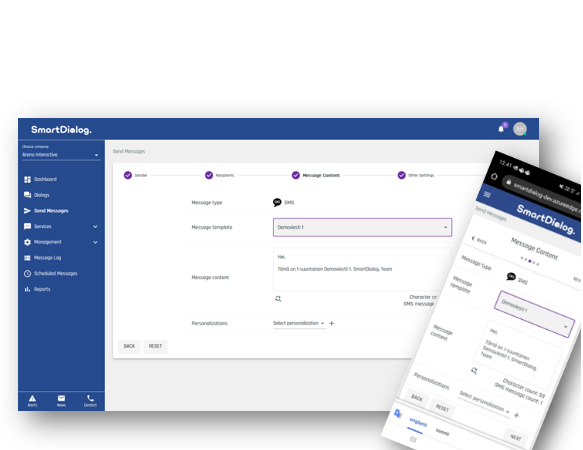Open the Reports section

pos(37,289)
